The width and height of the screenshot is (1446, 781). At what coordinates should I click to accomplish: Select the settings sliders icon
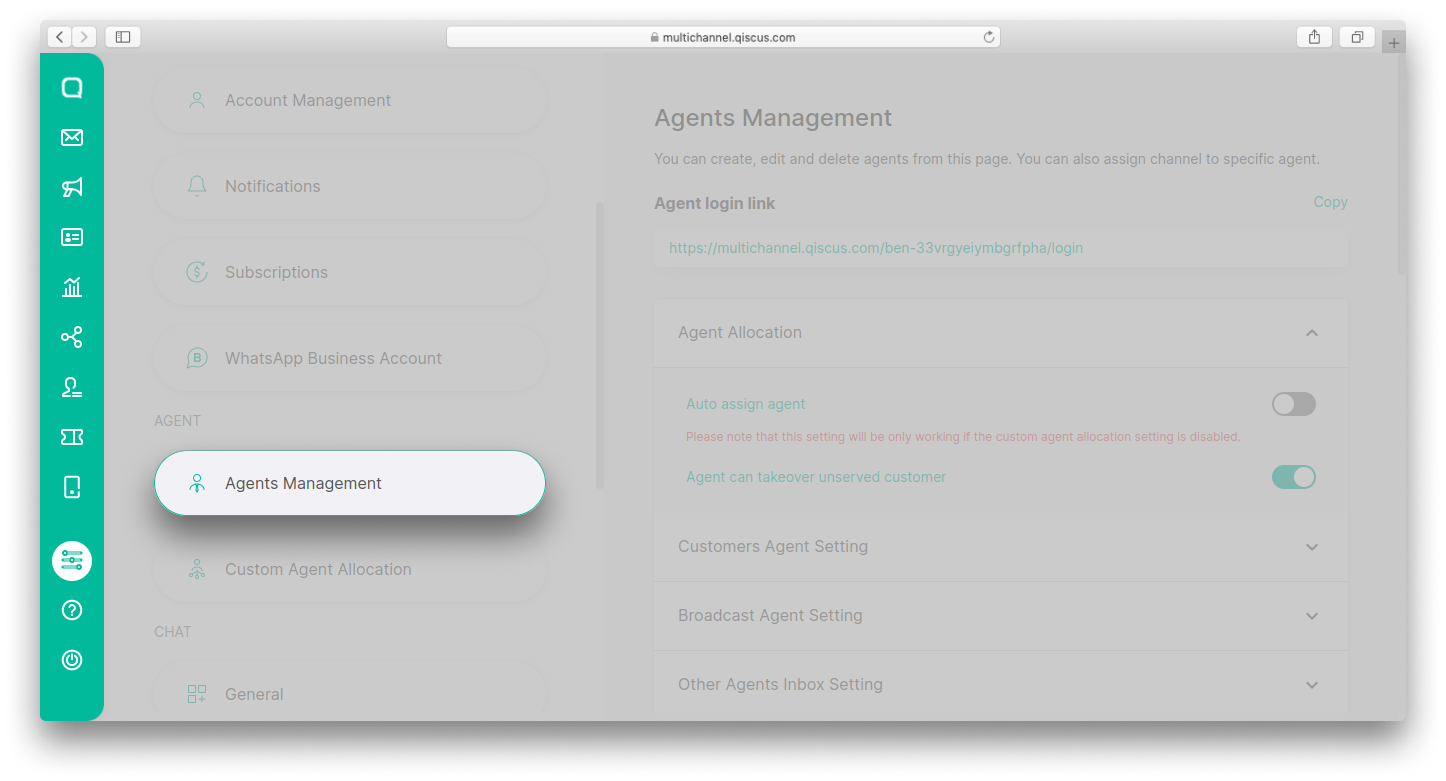(x=72, y=560)
